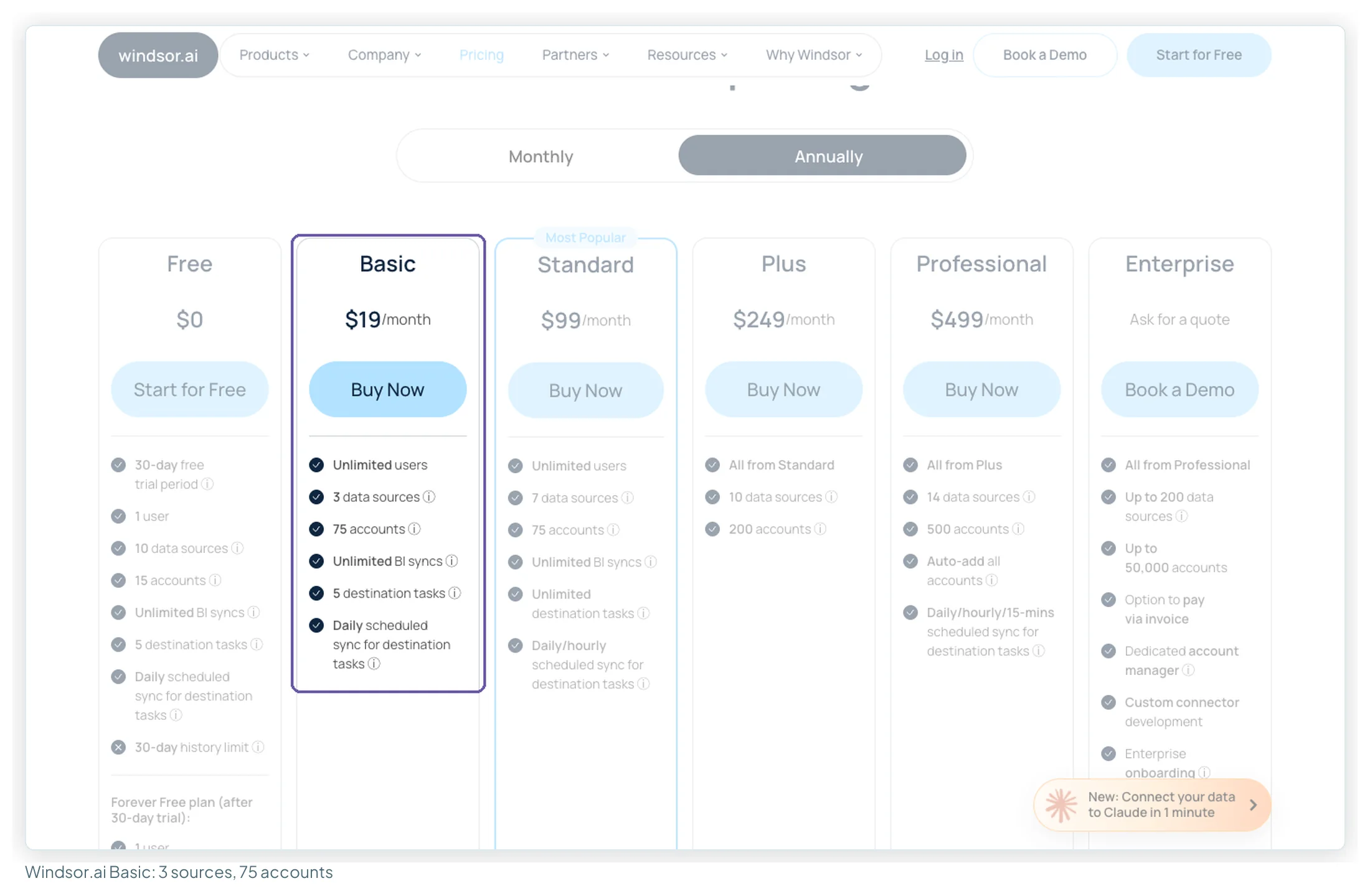
Task: Click info icon beside Enterprise 'Dedicated account manager'
Action: point(1188,670)
